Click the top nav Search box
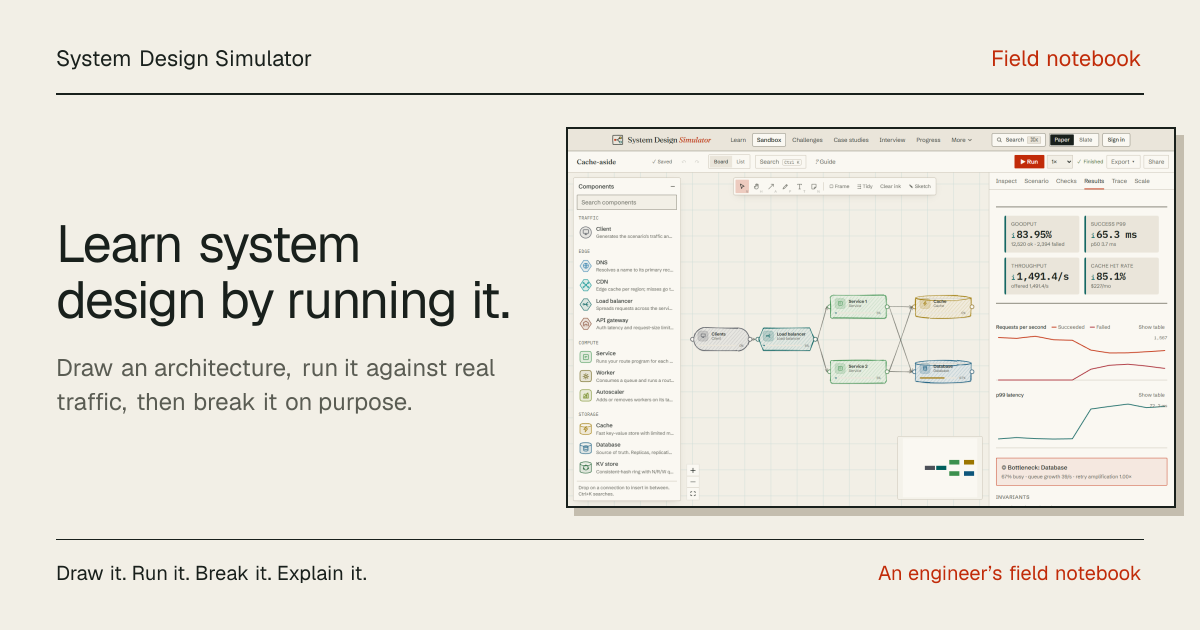 pyautogui.click(x=1019, y=140)
